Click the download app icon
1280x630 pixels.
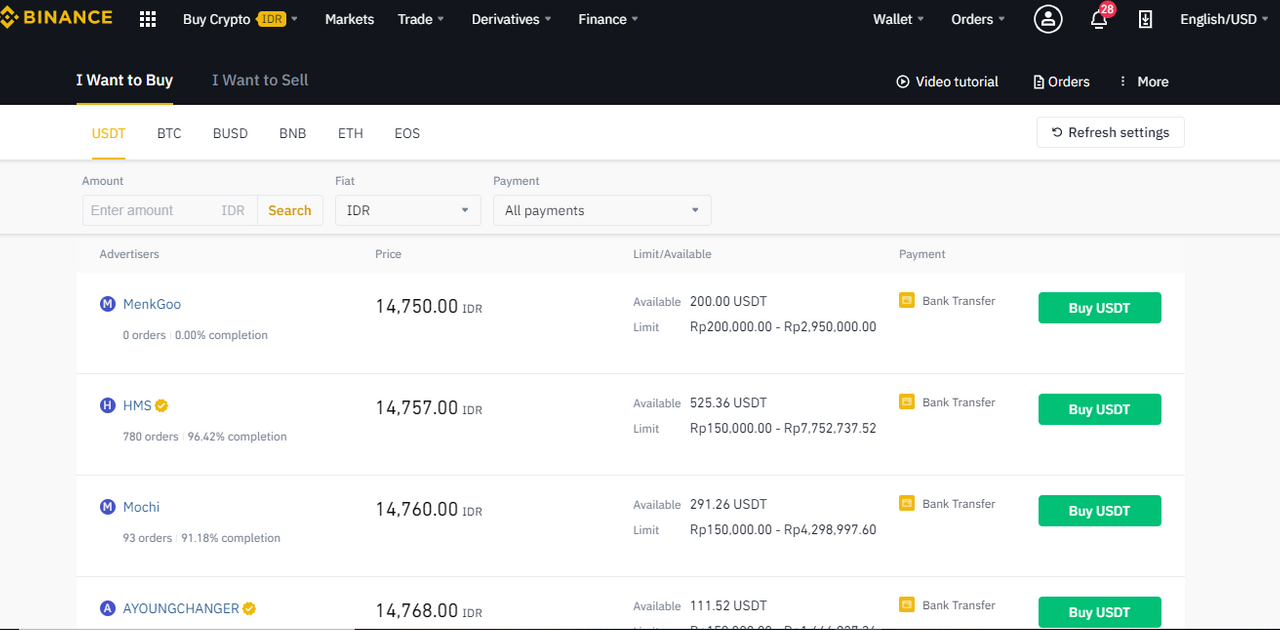coord(1146,19)
